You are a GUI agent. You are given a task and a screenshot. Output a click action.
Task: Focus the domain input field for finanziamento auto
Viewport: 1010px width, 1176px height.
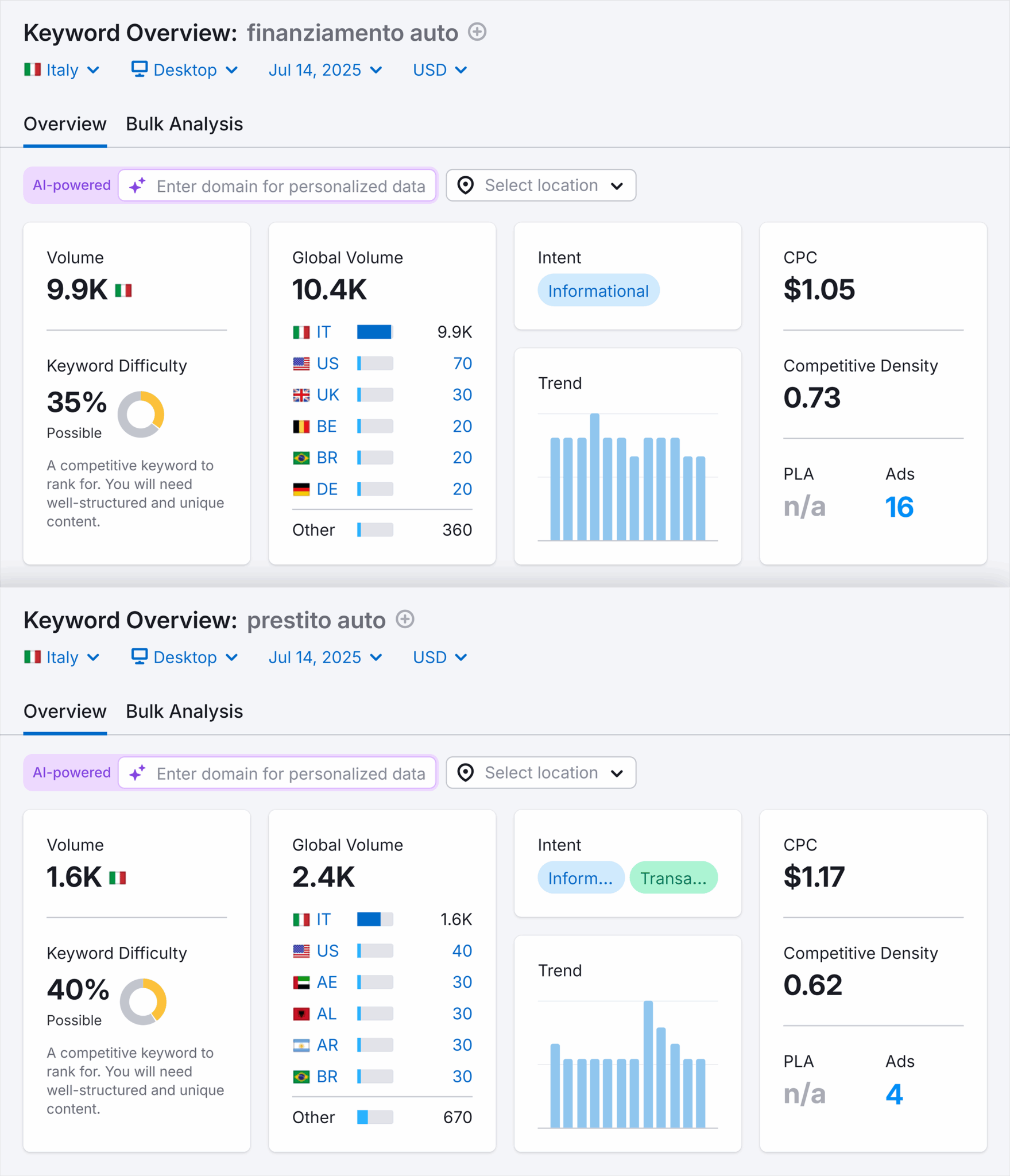pyautogui.click(x=277, y=185)
